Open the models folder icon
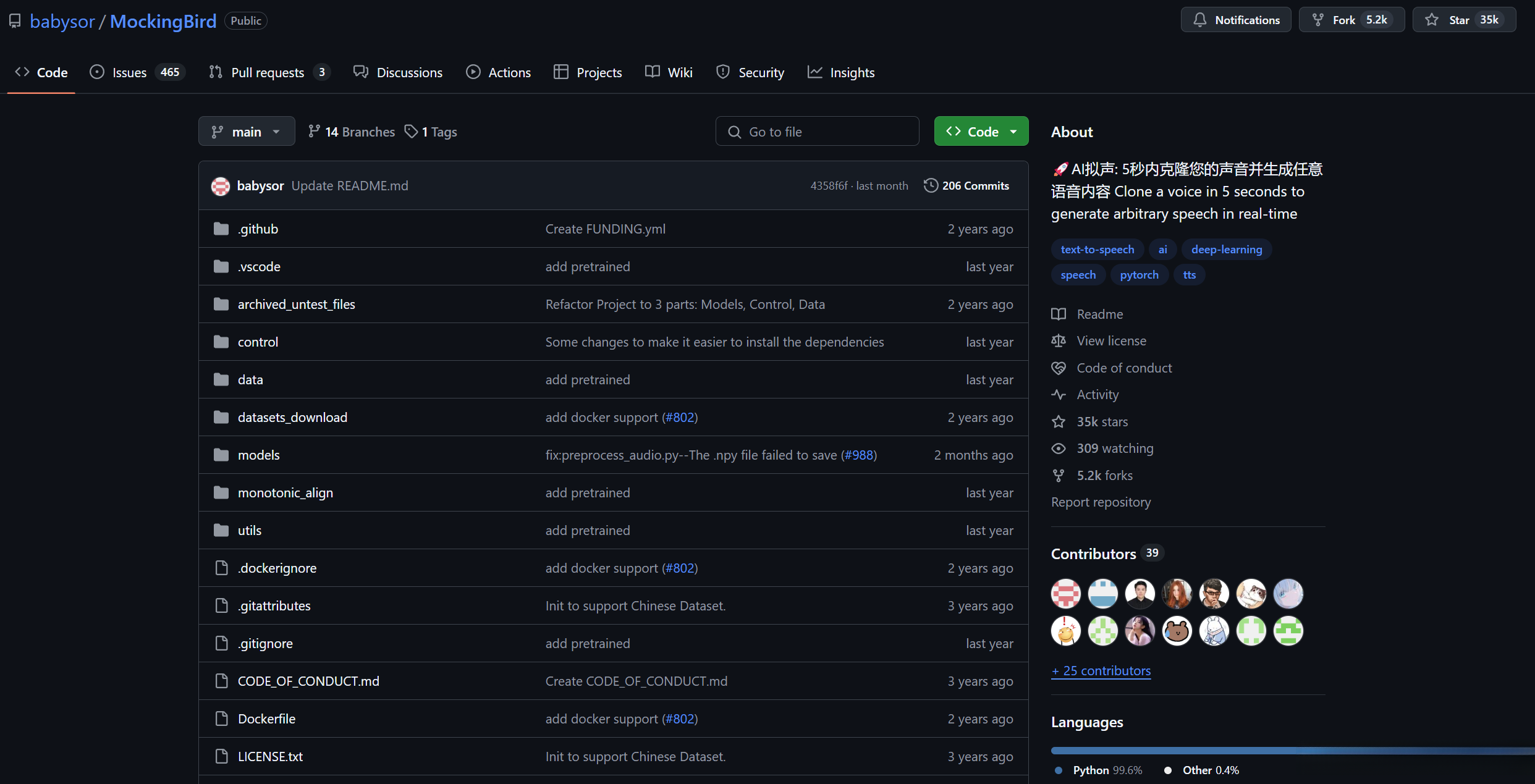Image resolution: width=1535 pixels, height=784 pixels. (x=221, y=455)
